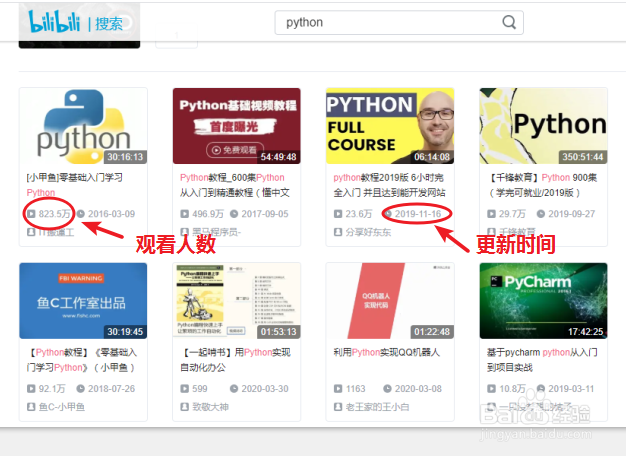Open title [小甲鱼]零基础入门学习 Python
Screen dimensions: 626x456
75,185
